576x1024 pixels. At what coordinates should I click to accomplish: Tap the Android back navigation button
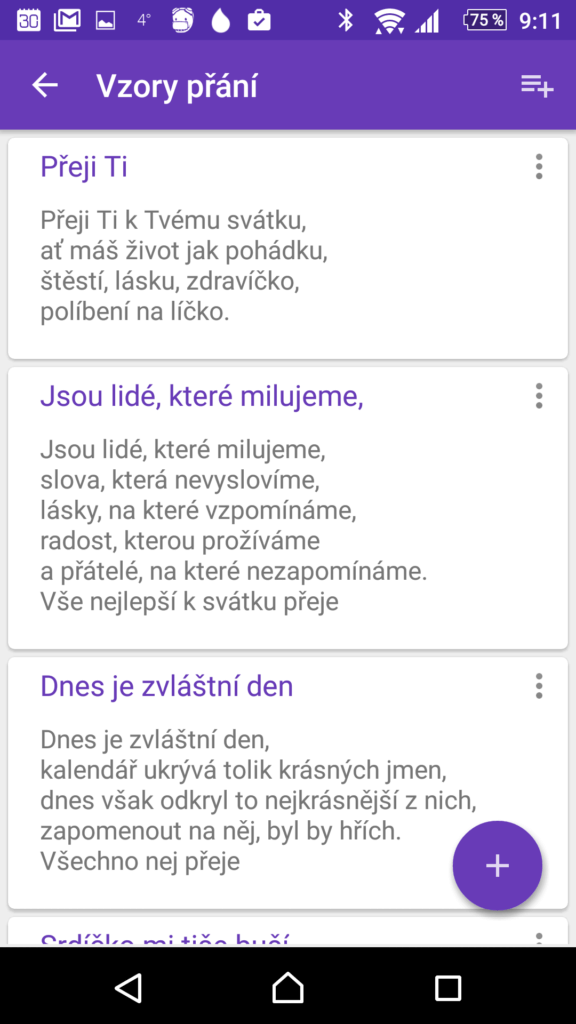(129, 987)
